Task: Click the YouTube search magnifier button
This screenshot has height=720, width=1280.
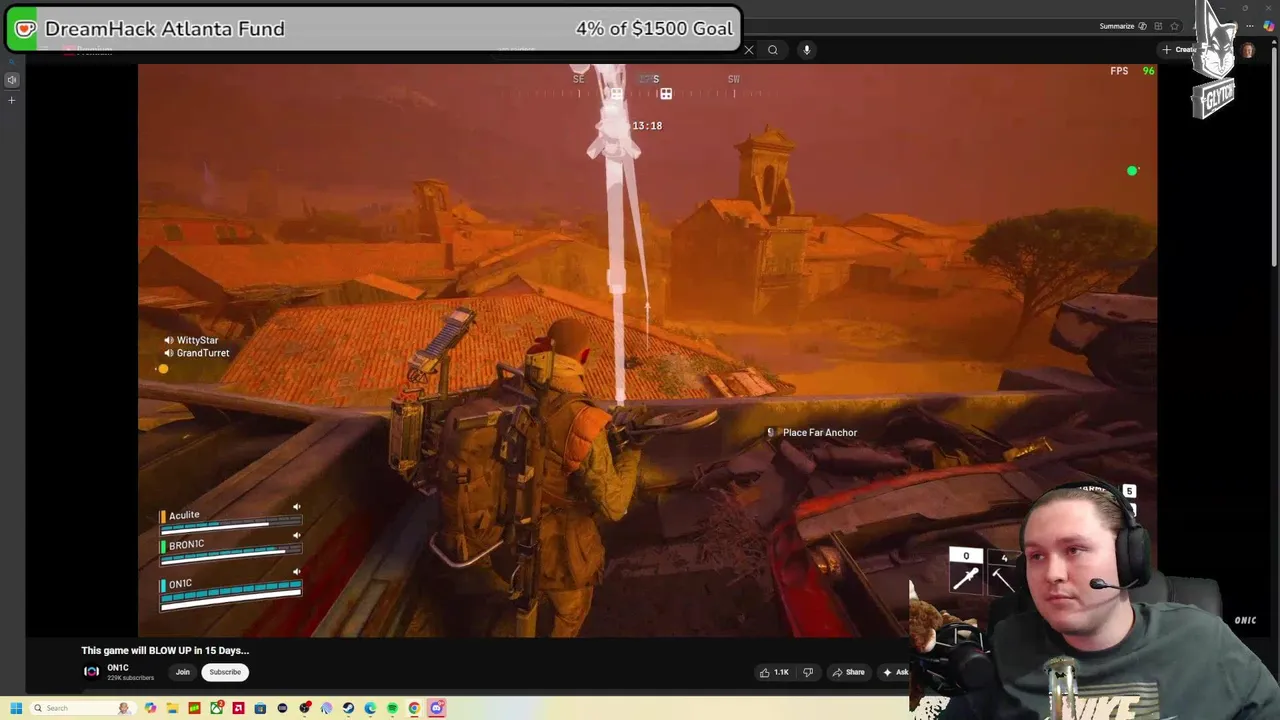Action: (773, 50)
